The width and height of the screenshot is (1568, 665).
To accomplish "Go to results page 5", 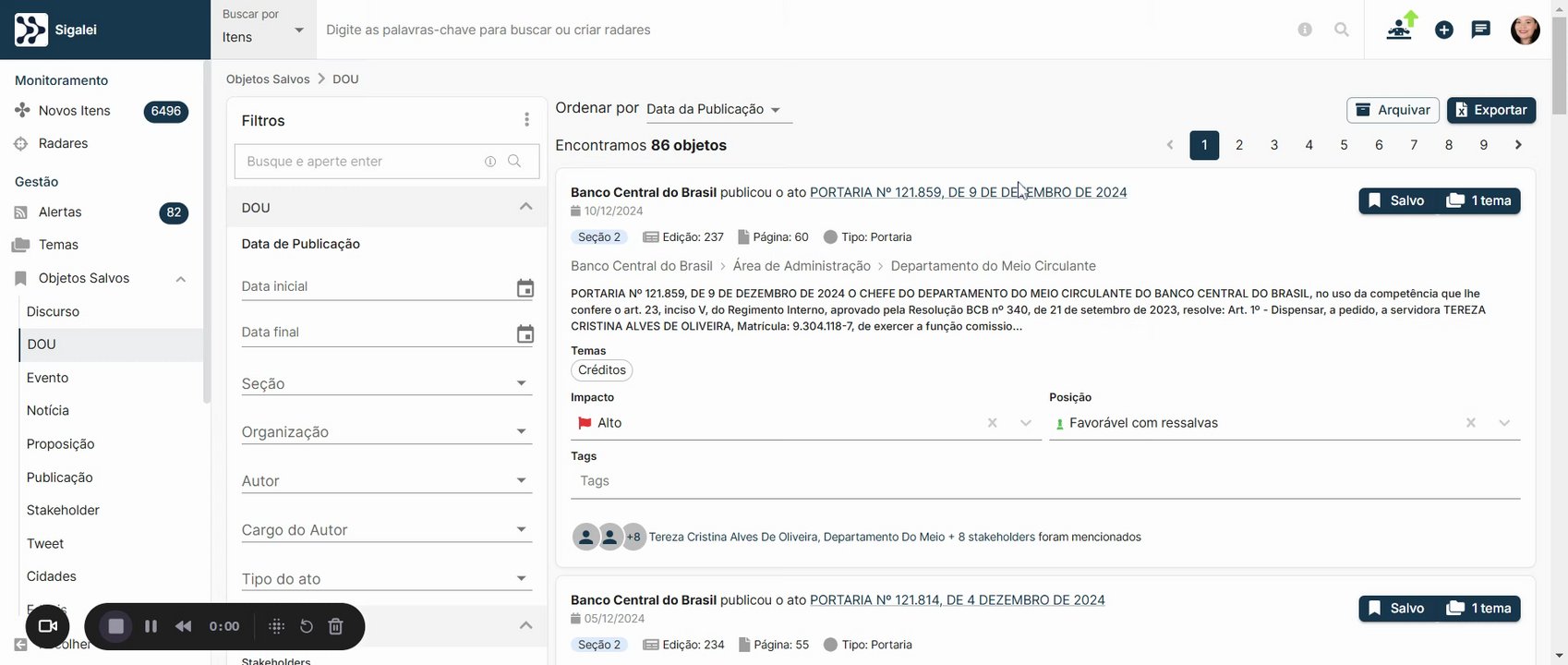I will (1344, 145).
